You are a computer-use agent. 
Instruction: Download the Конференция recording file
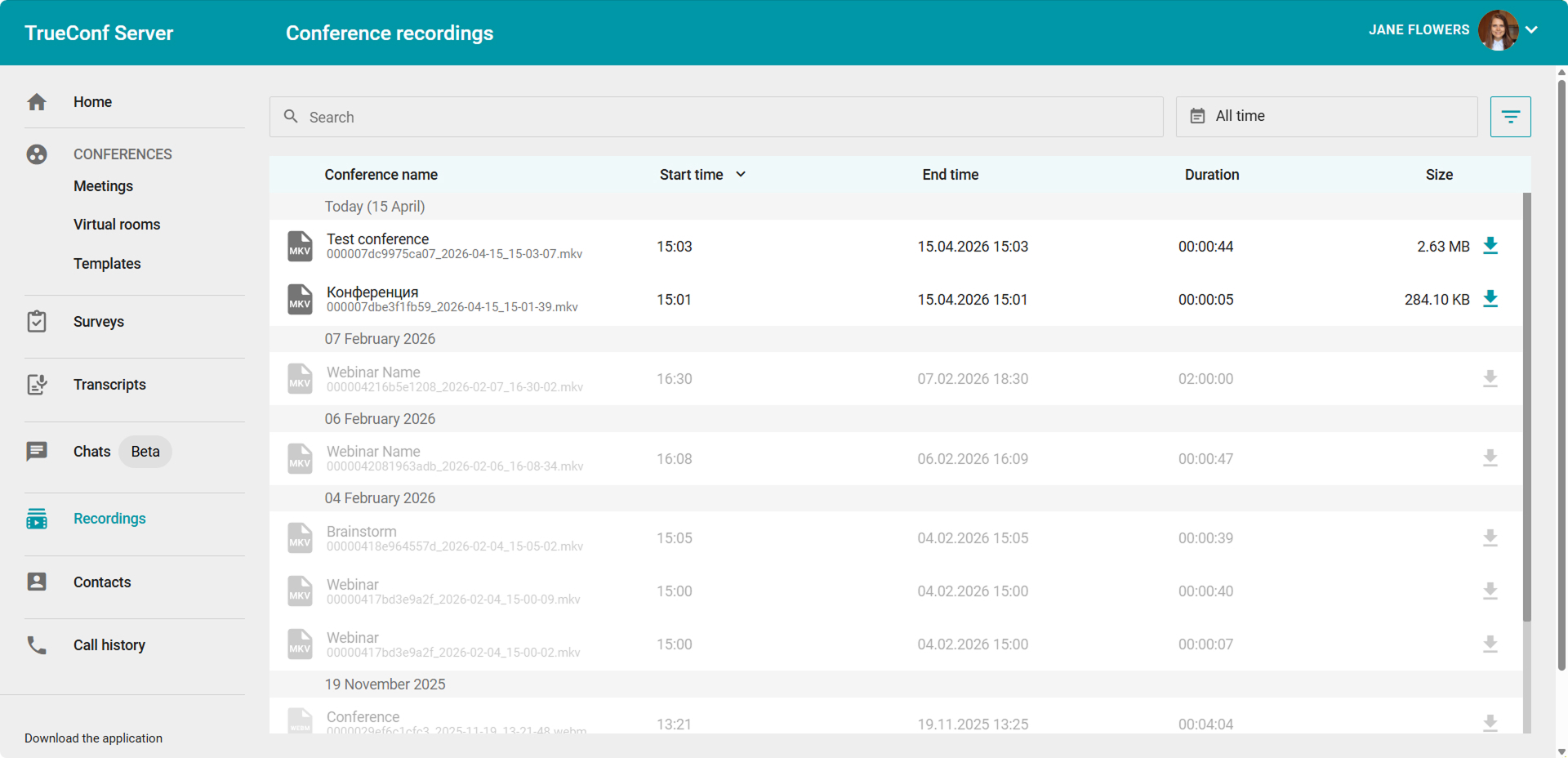[1490, 299]
